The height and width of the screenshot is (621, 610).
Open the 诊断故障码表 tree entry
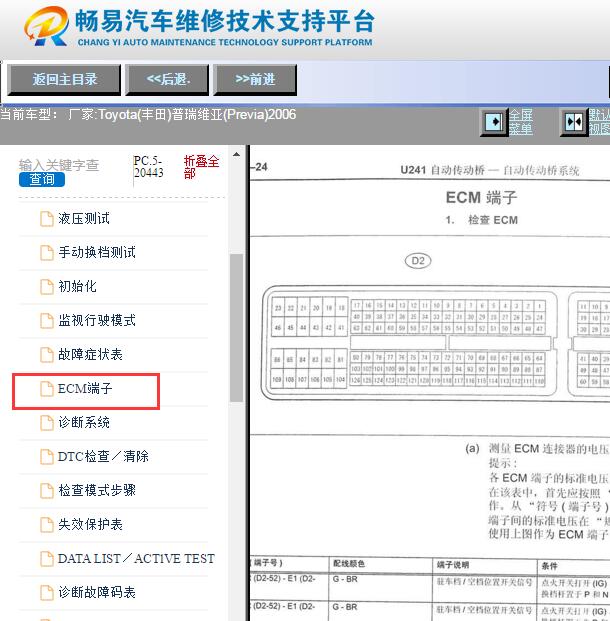(x=97, y=593)
